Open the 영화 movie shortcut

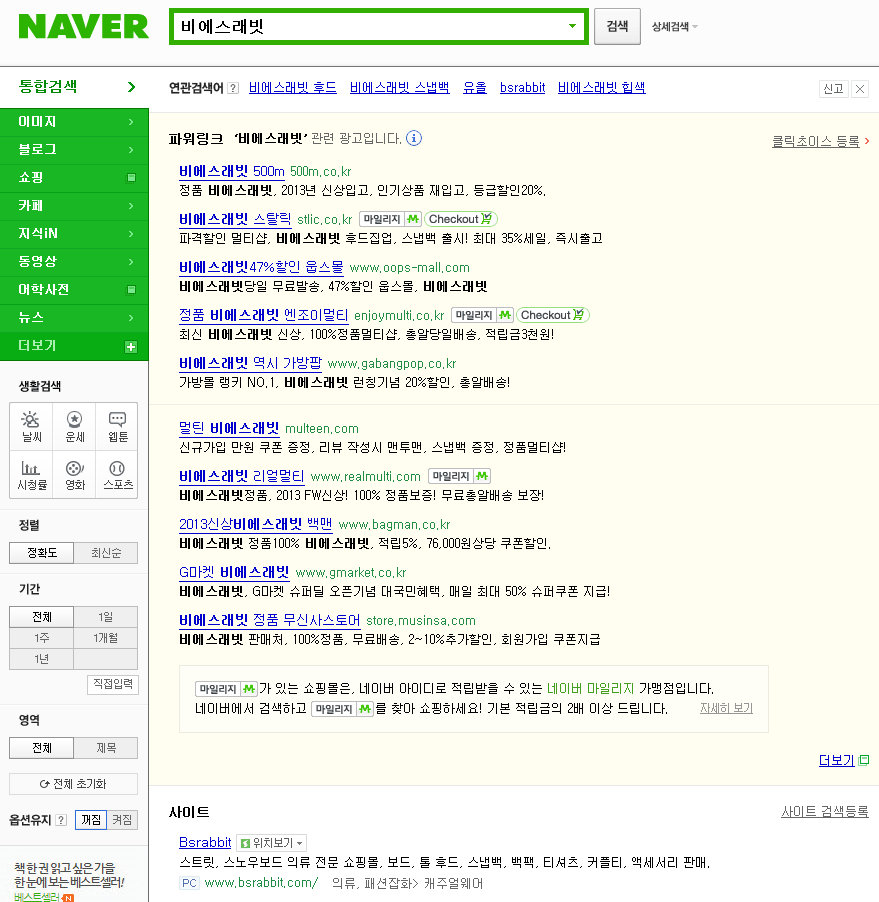click(x=75, y=475)
